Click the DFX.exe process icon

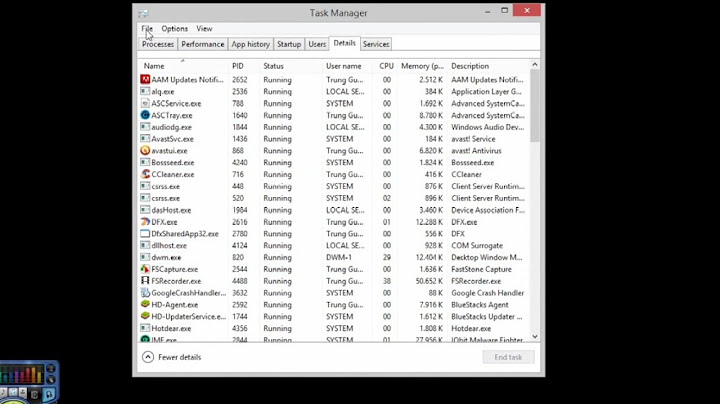tap(145, 222)
